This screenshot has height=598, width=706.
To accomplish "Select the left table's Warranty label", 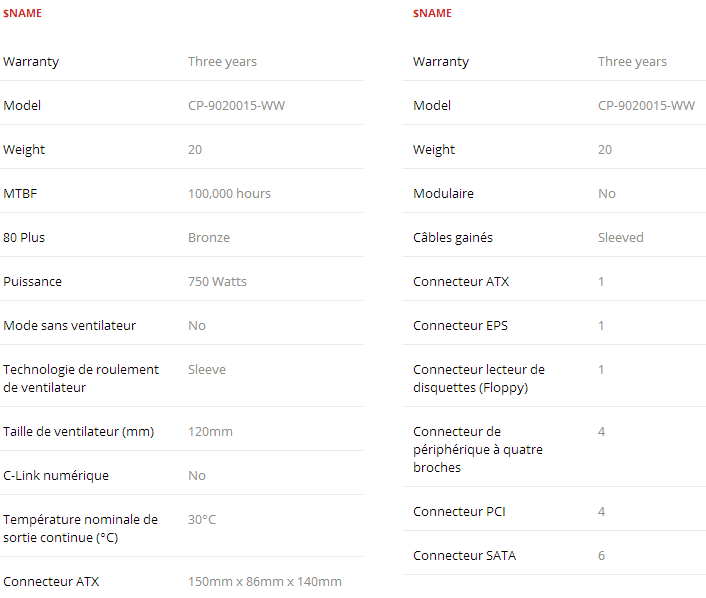I will pos(31,62).
